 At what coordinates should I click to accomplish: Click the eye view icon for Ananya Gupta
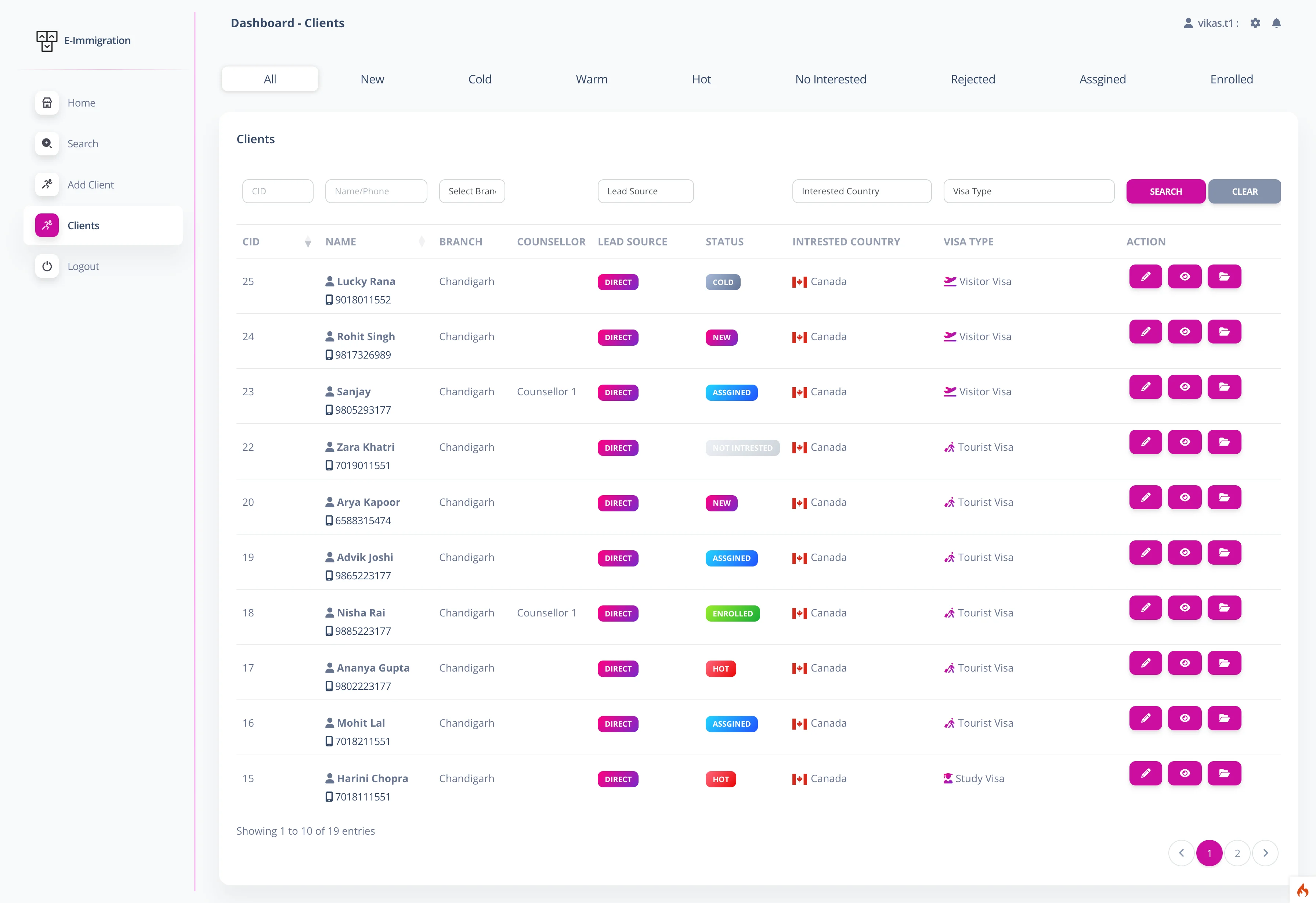1184,663
